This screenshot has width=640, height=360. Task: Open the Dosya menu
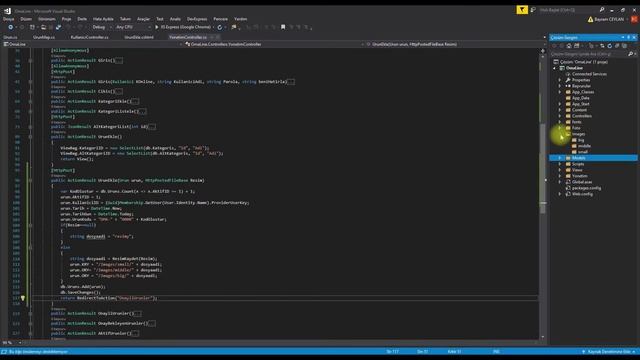[9, 19]
